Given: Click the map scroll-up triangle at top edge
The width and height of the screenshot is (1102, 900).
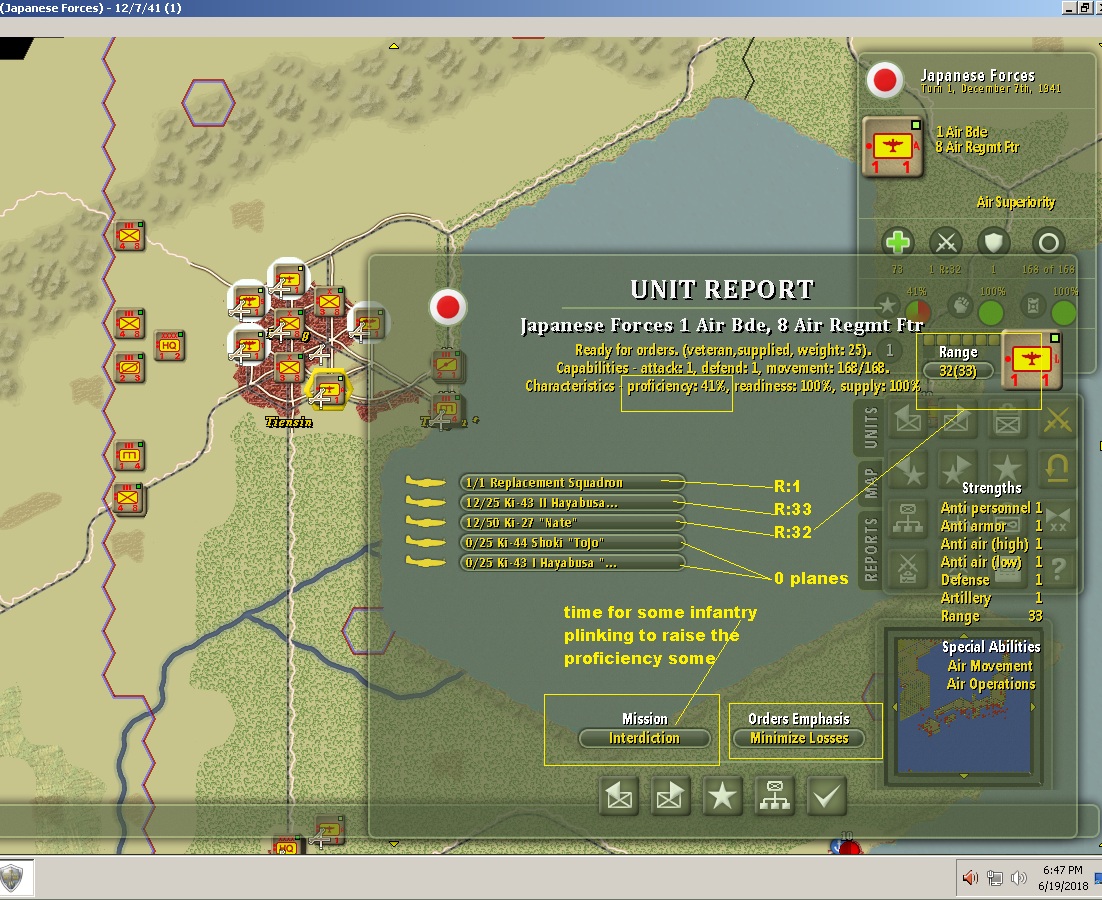Looking at the screenshot, I should coord(394,46).
